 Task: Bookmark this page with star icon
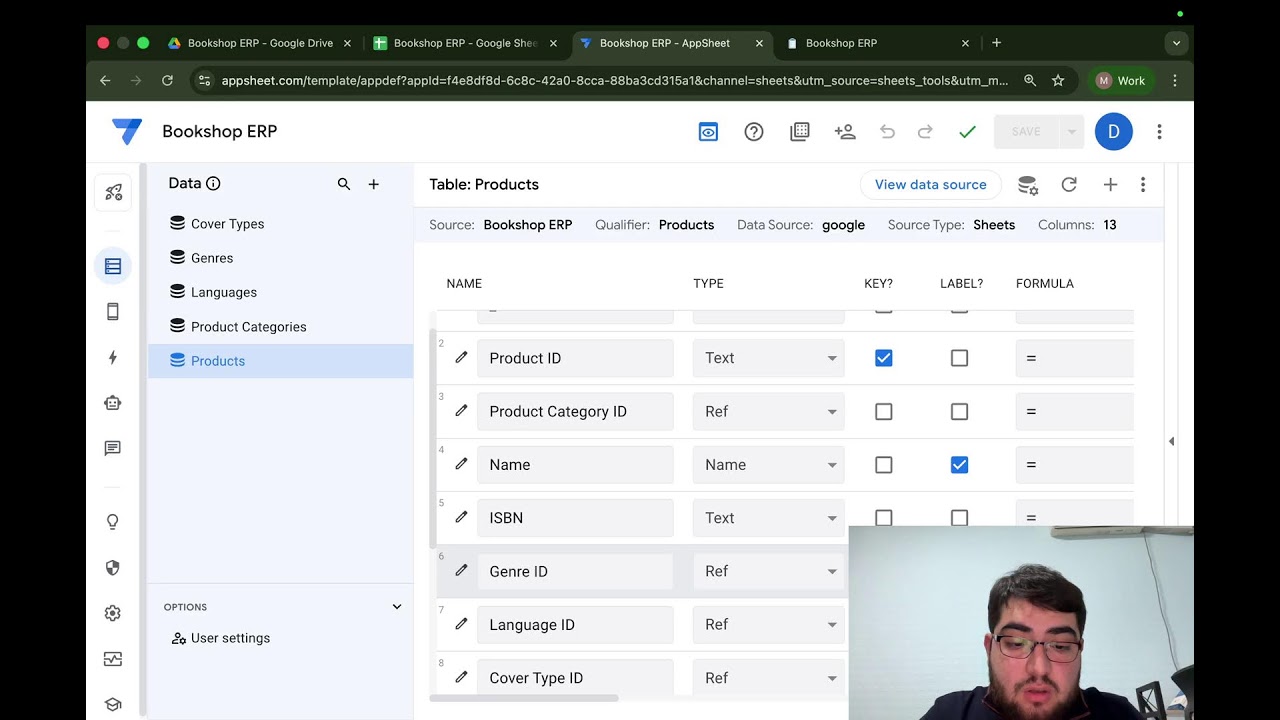pos(1058,81)
